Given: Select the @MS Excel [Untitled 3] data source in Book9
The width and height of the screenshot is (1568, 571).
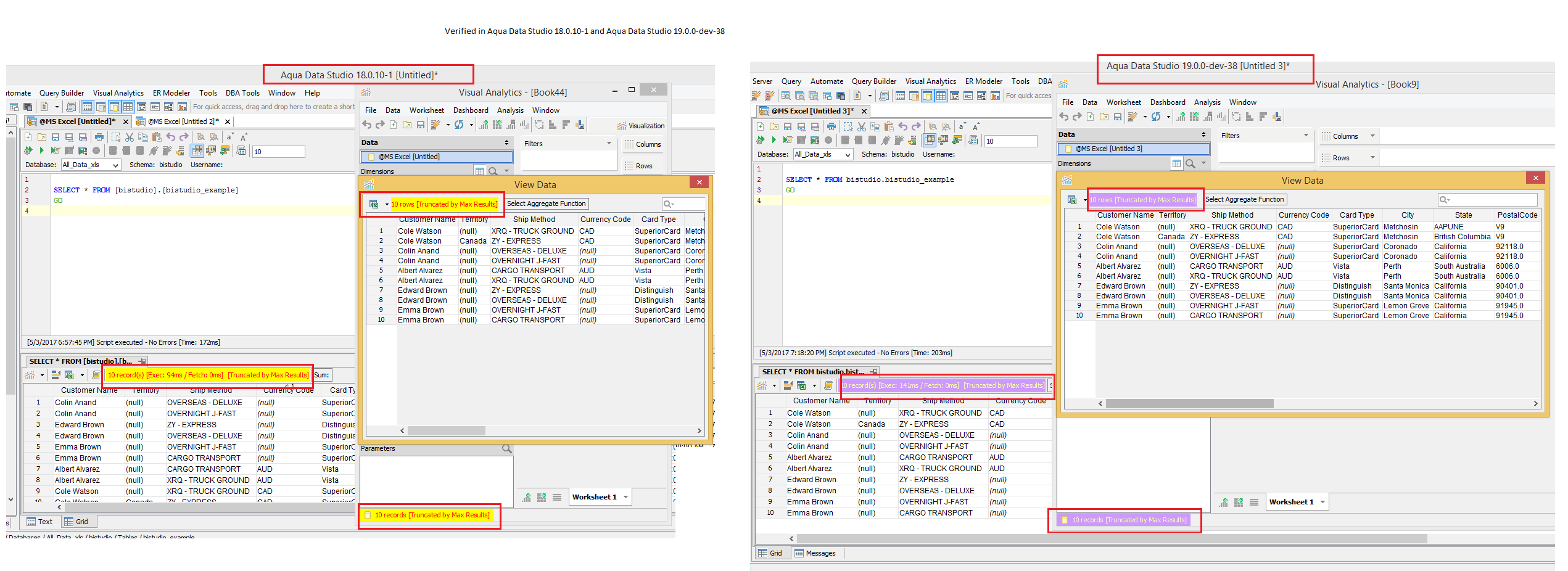Looking at the screenshot, I should point(1134,149).
